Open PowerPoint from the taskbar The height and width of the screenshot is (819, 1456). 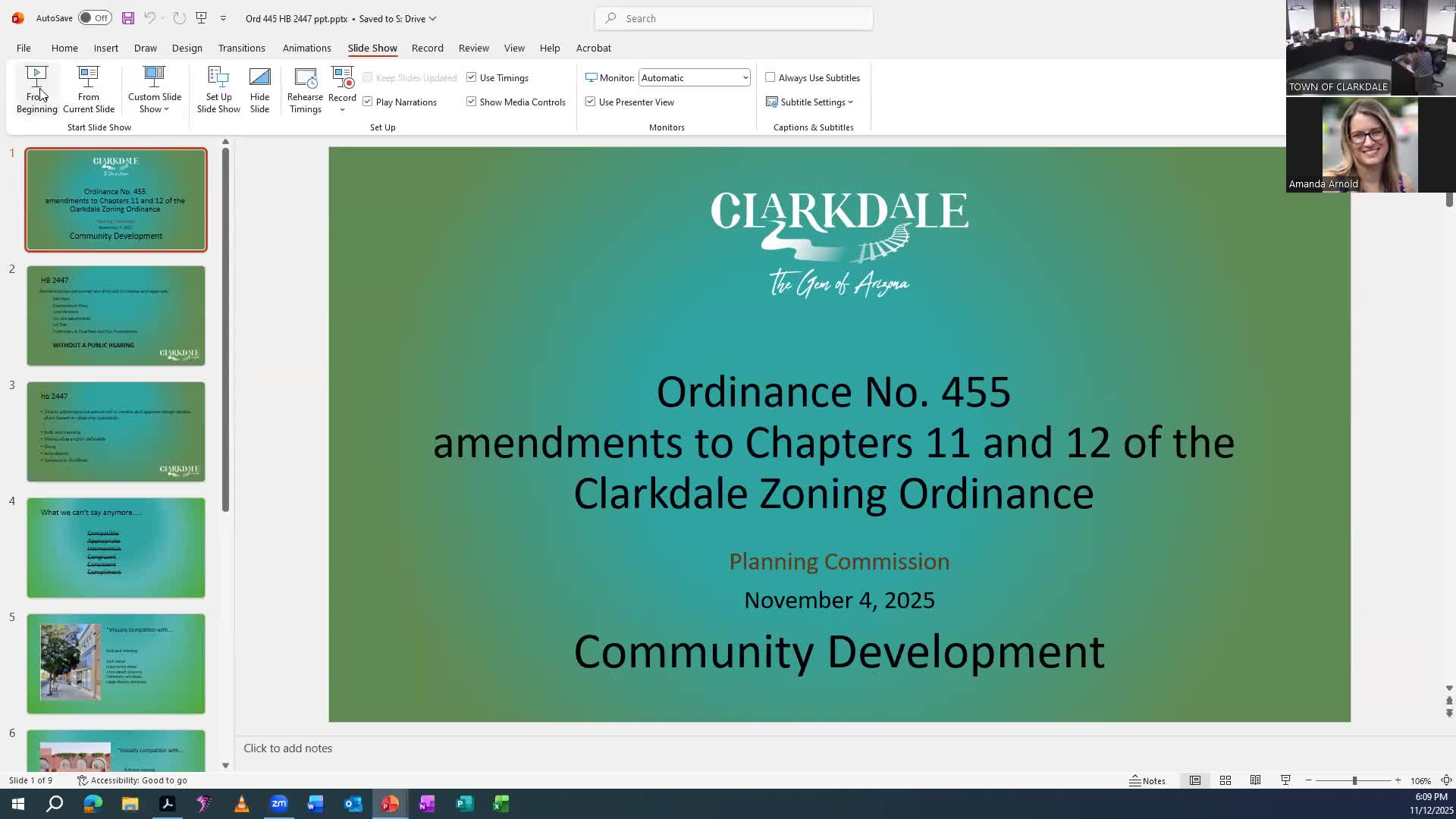(390, 803)
